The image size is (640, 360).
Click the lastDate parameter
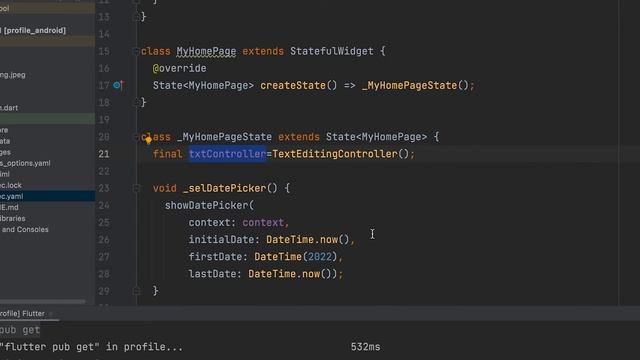215,274
